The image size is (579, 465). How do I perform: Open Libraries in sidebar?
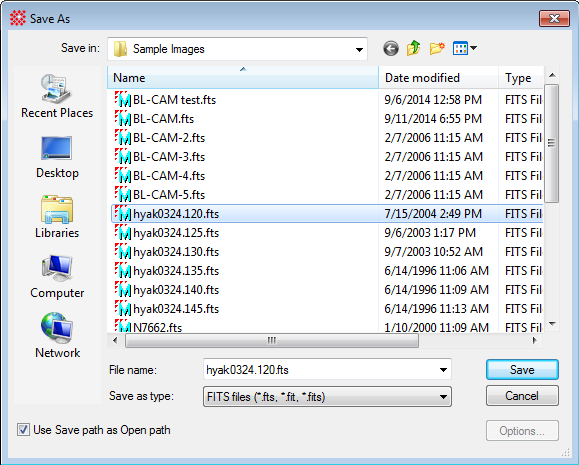(57, 217)
